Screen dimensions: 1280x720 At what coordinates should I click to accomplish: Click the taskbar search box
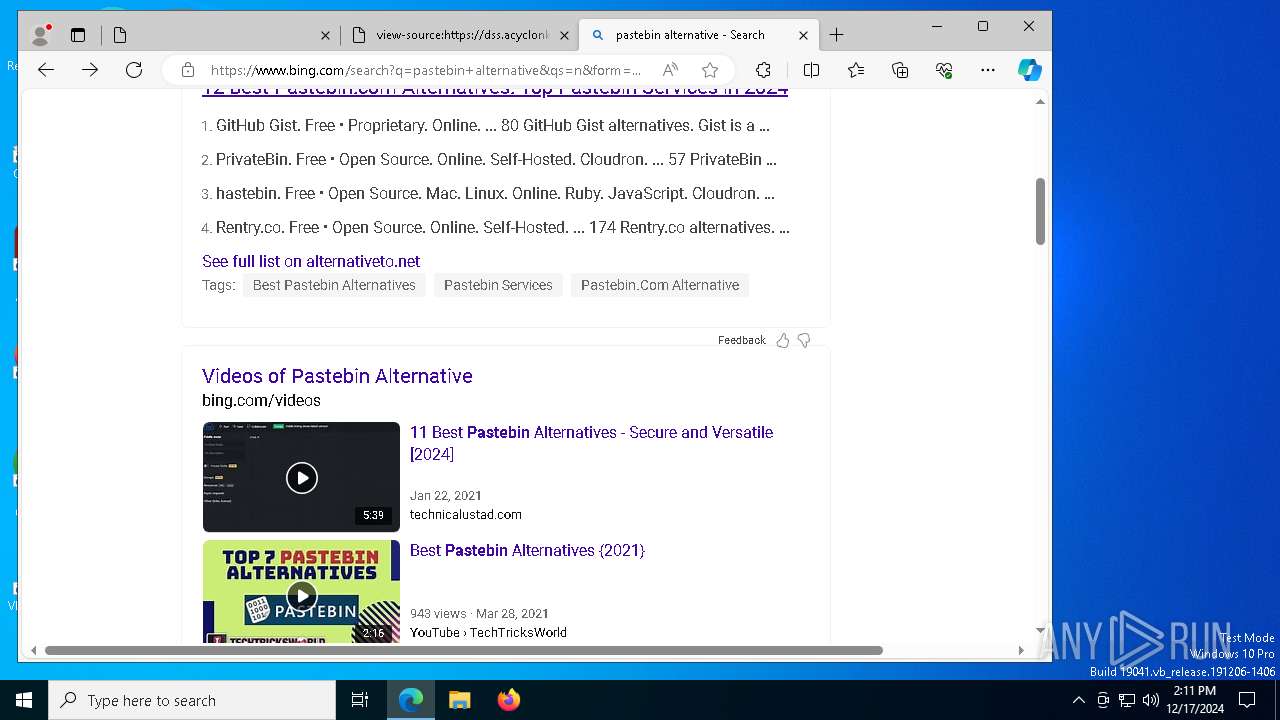click(x=192, y=700)
